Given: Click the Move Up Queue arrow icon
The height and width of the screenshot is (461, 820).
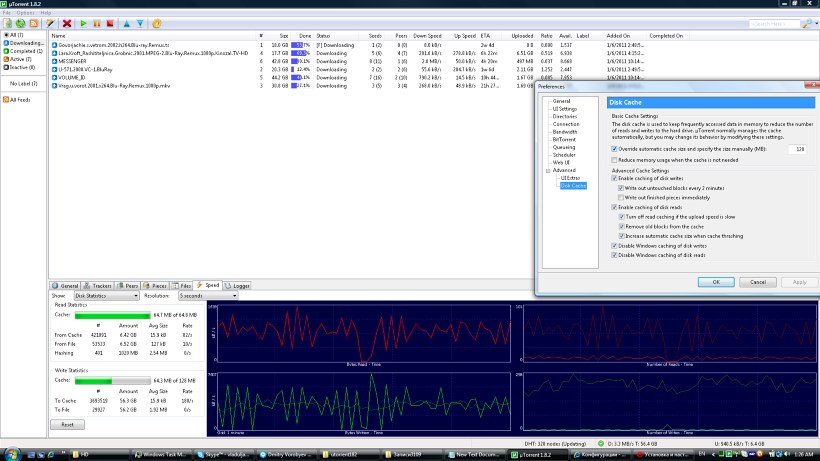Looking at the screenshot, I should pos(126,22).
